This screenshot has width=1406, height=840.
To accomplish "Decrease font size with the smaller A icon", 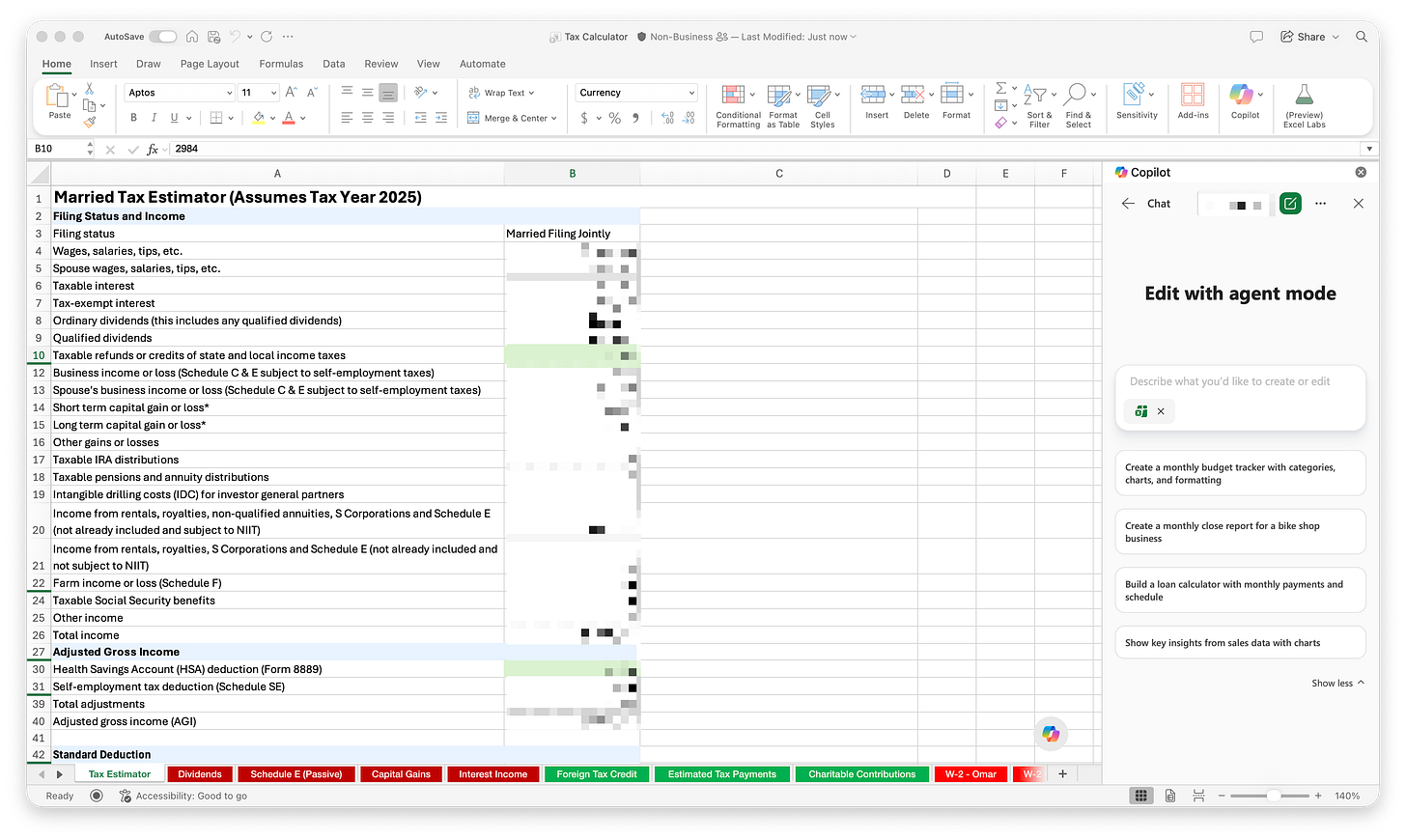I will (312, 93).
